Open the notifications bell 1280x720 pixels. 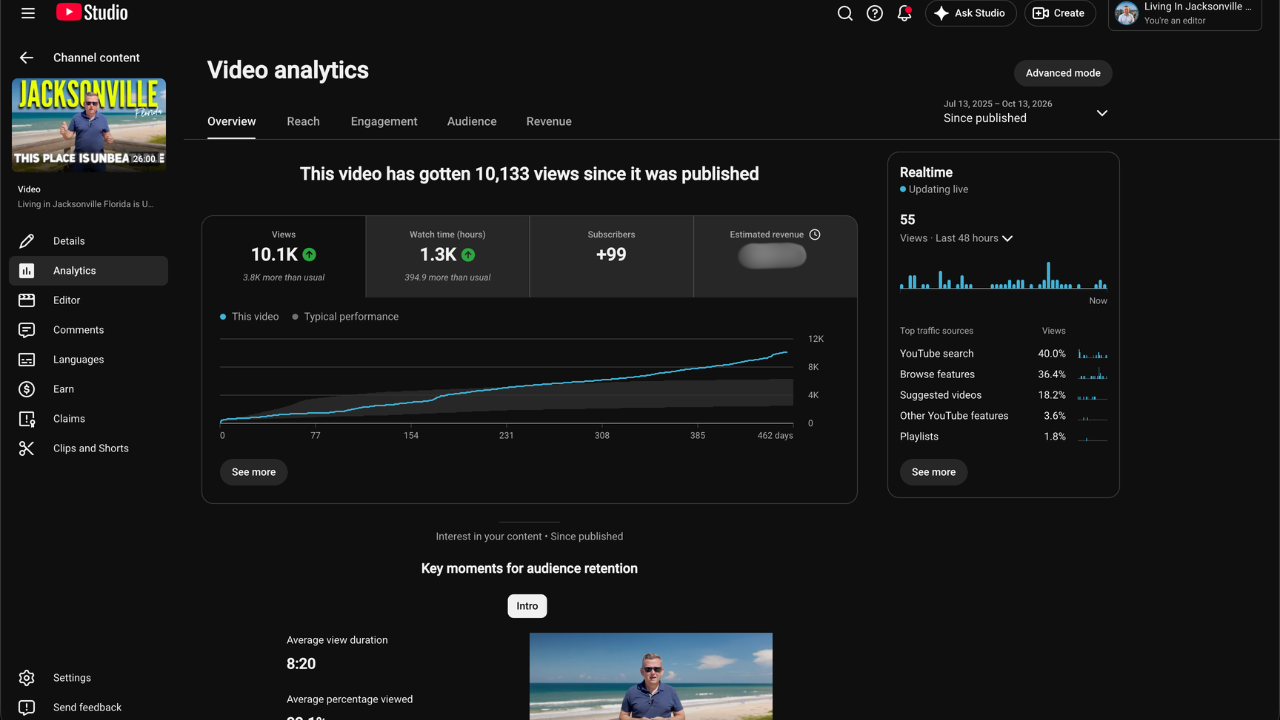pyautogui.click(x=905, y=13)
